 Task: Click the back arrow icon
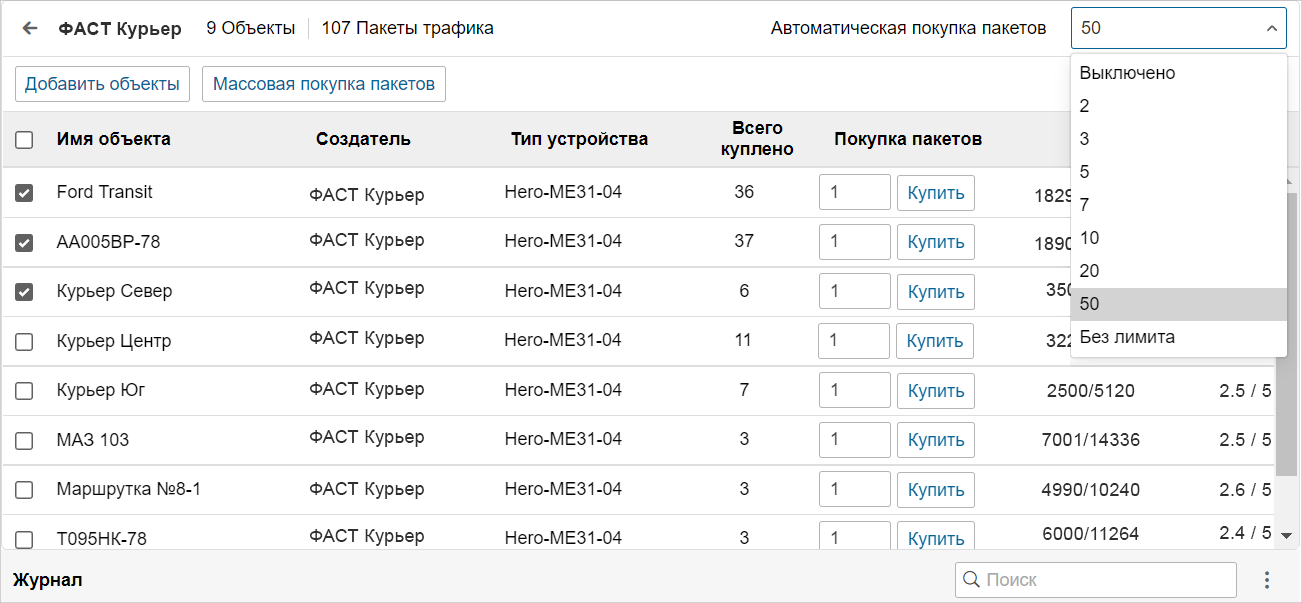(x=30, y=28)
